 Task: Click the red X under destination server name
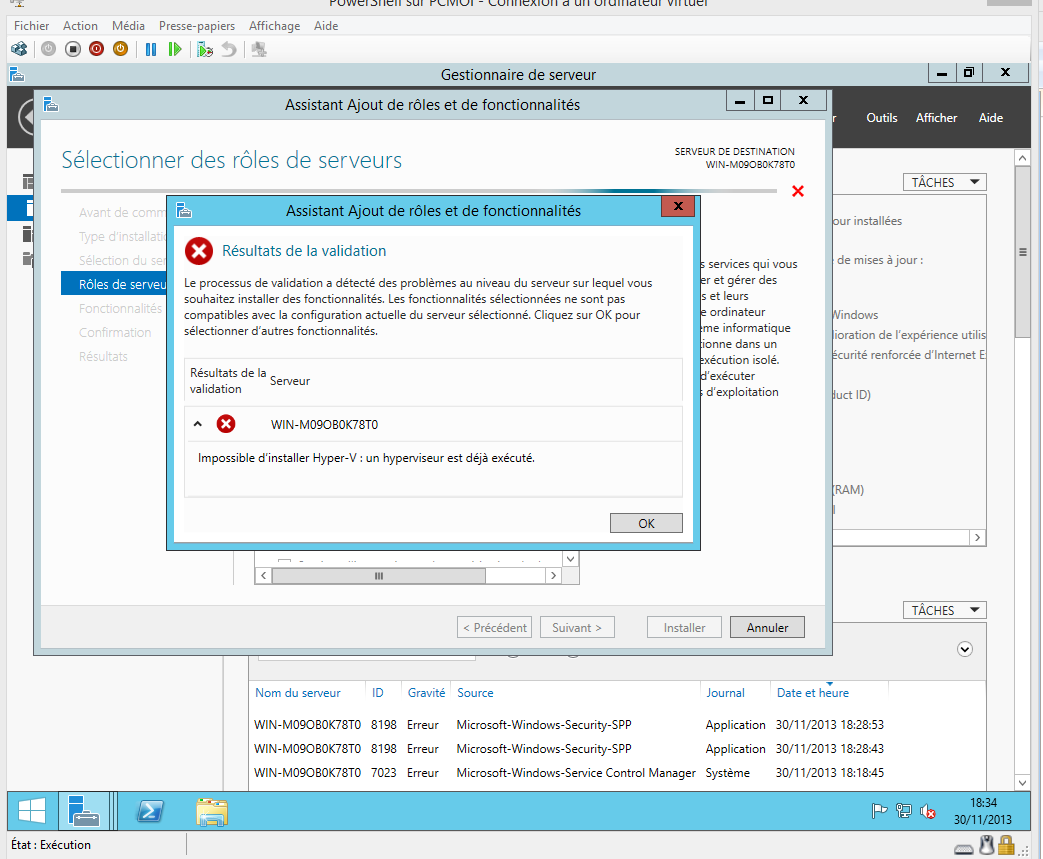coord(798,192)
